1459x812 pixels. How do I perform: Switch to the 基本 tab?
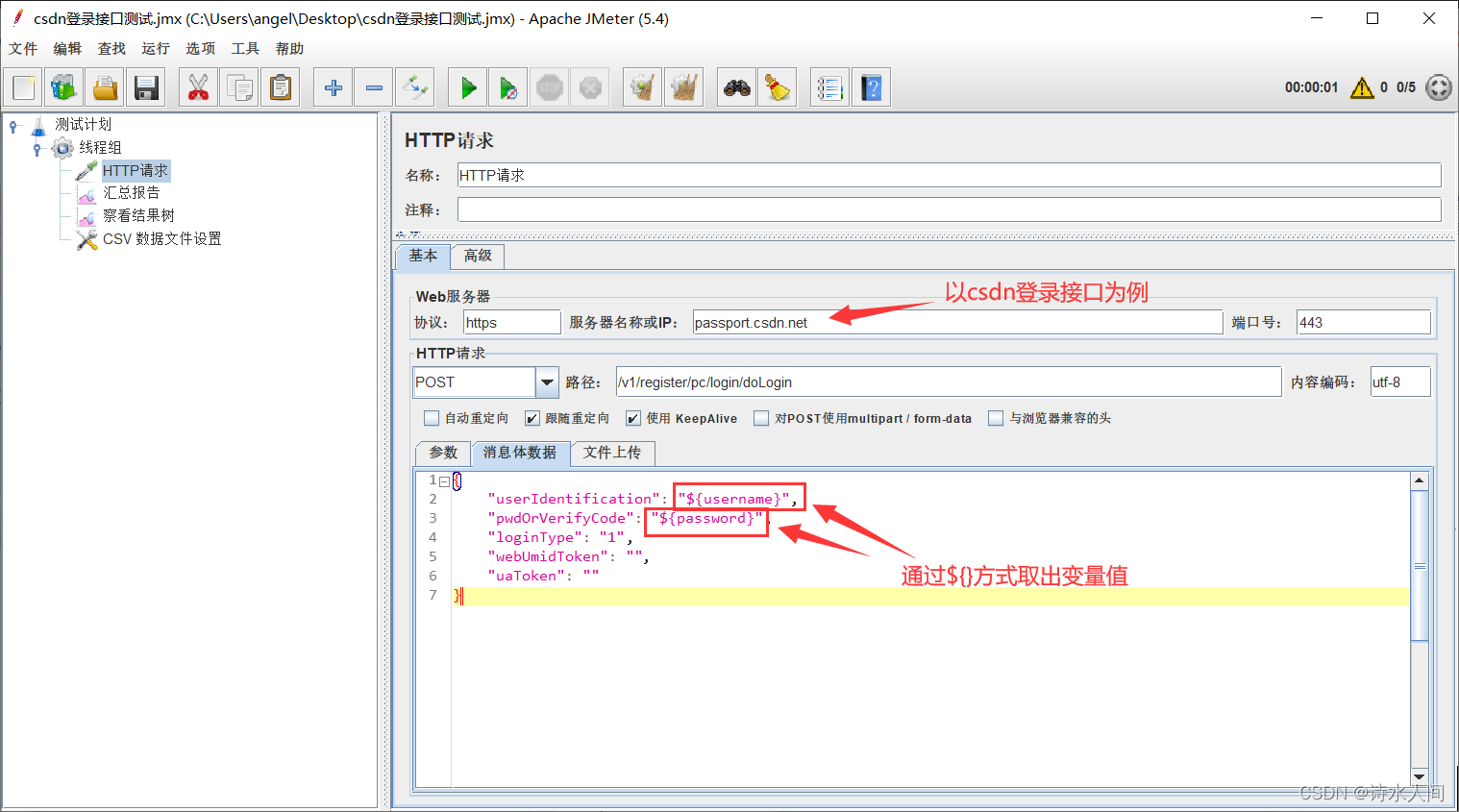(x=423, y=256)
